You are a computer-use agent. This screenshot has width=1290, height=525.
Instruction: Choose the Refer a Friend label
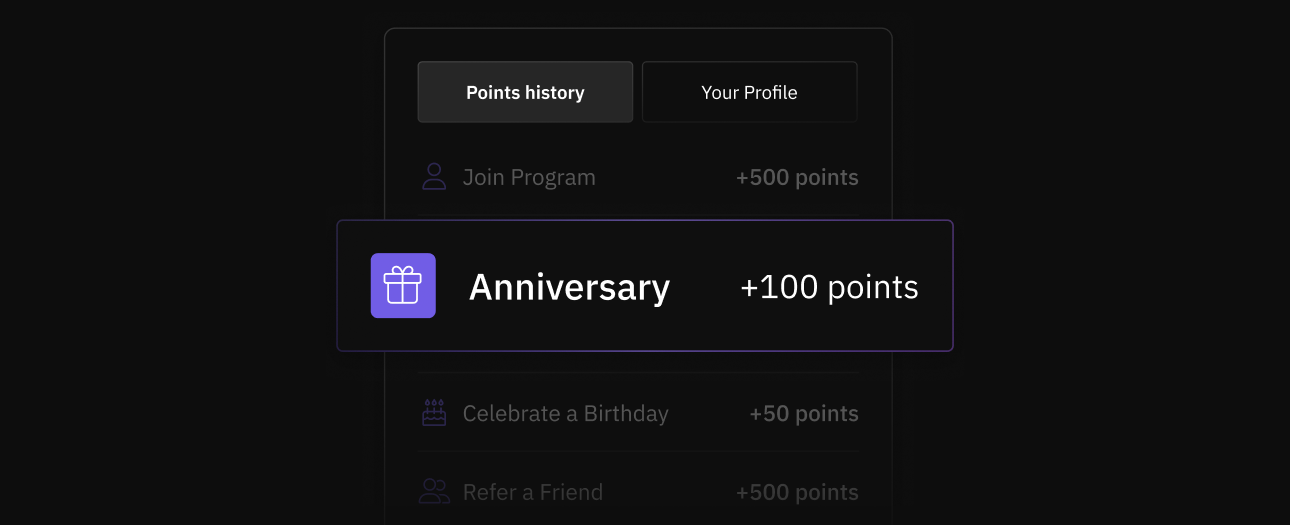point(532,492)
